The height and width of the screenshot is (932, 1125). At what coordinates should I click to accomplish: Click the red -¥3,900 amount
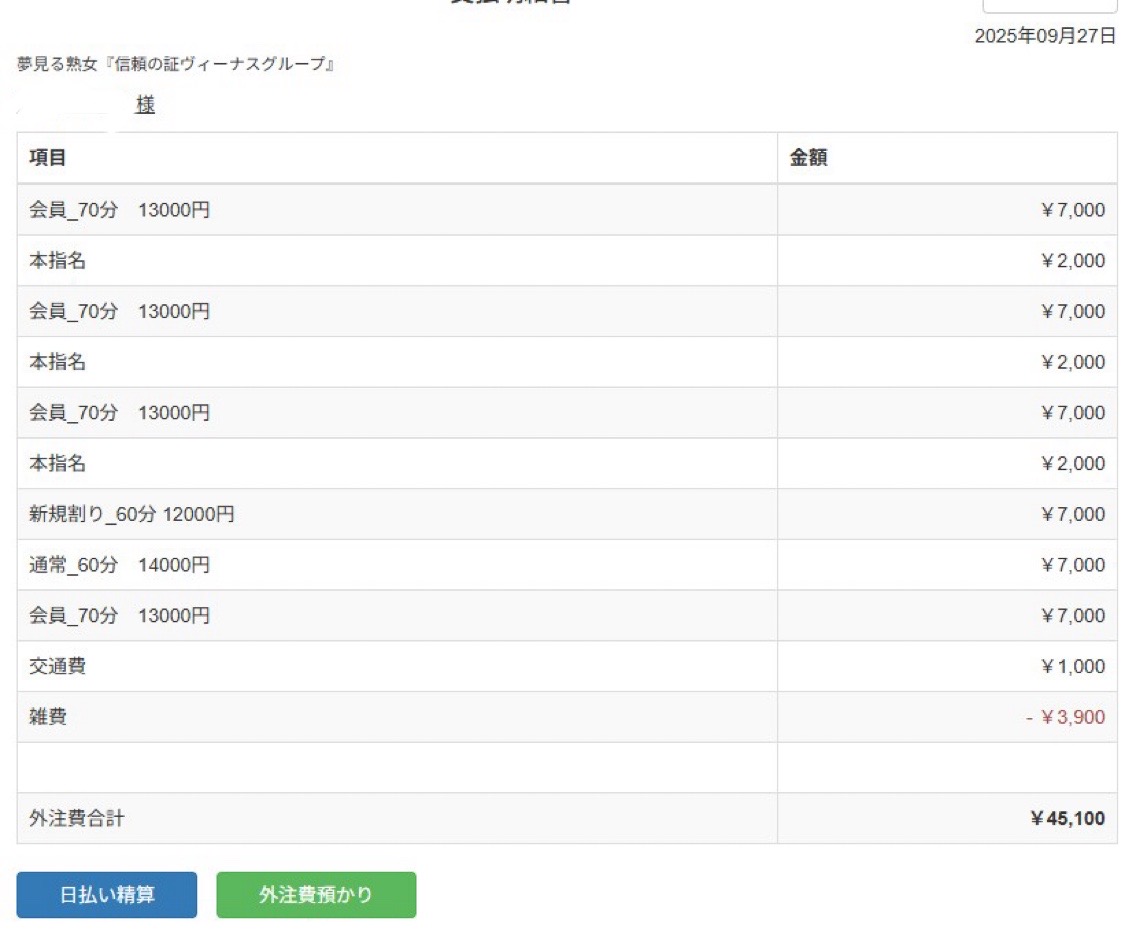[1066, 717]
